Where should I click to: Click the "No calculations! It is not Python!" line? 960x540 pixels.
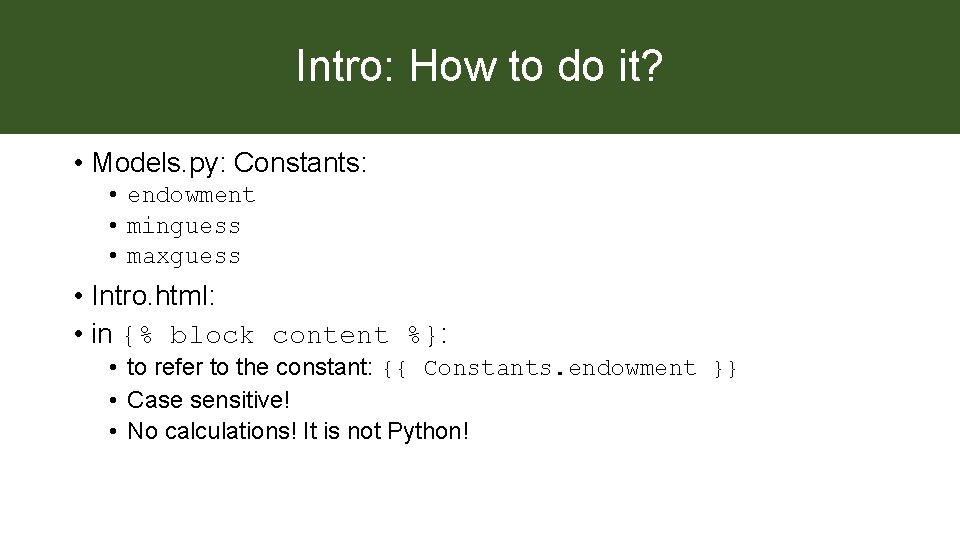(298, 432)
